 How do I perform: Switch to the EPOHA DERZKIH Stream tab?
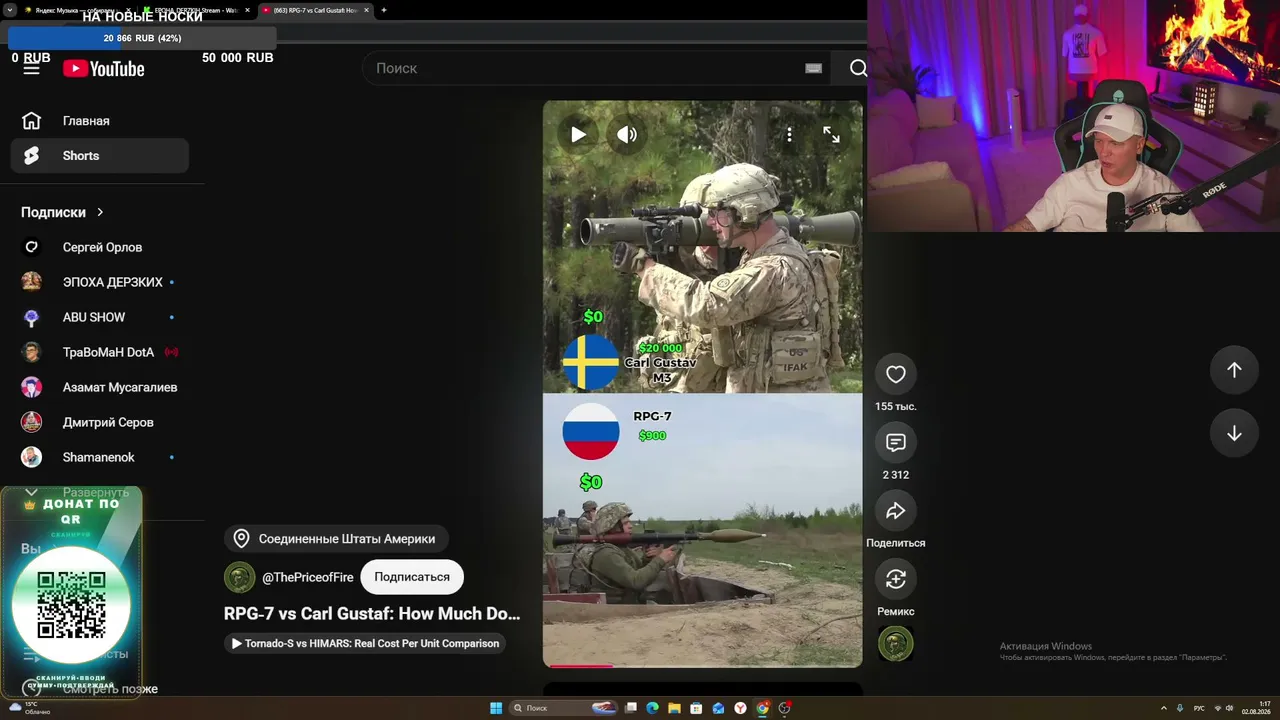[196, 10]
